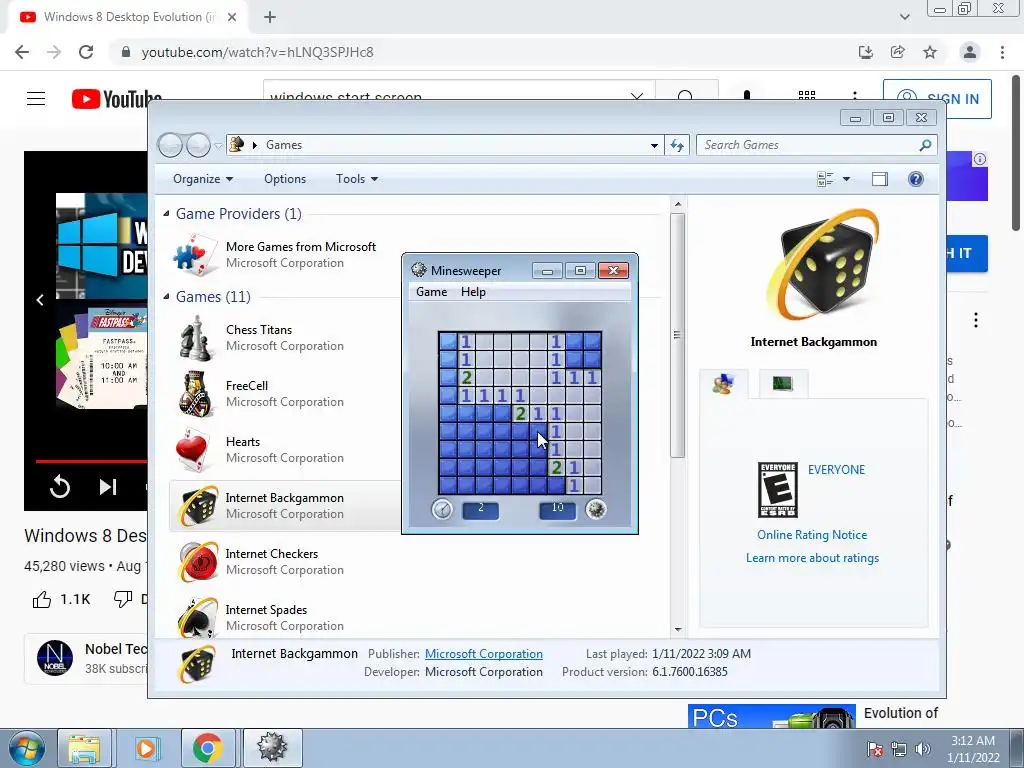Toggle the preview pane icon in Games toolbar
Viewport: 1024px width, 768px height.
click(880, 179)
